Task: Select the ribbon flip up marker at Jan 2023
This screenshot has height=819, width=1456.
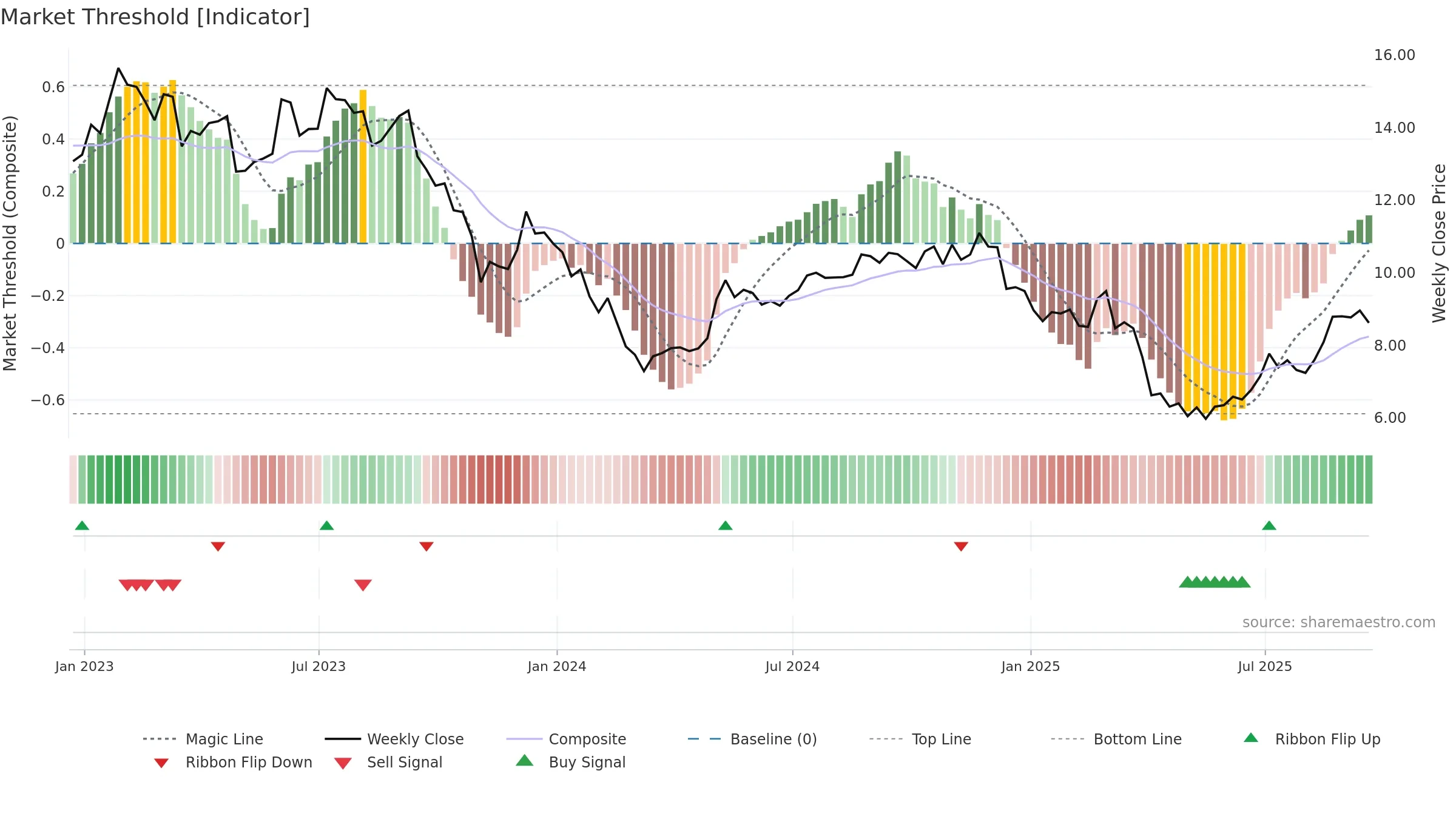Action: [x=82, y=525]
